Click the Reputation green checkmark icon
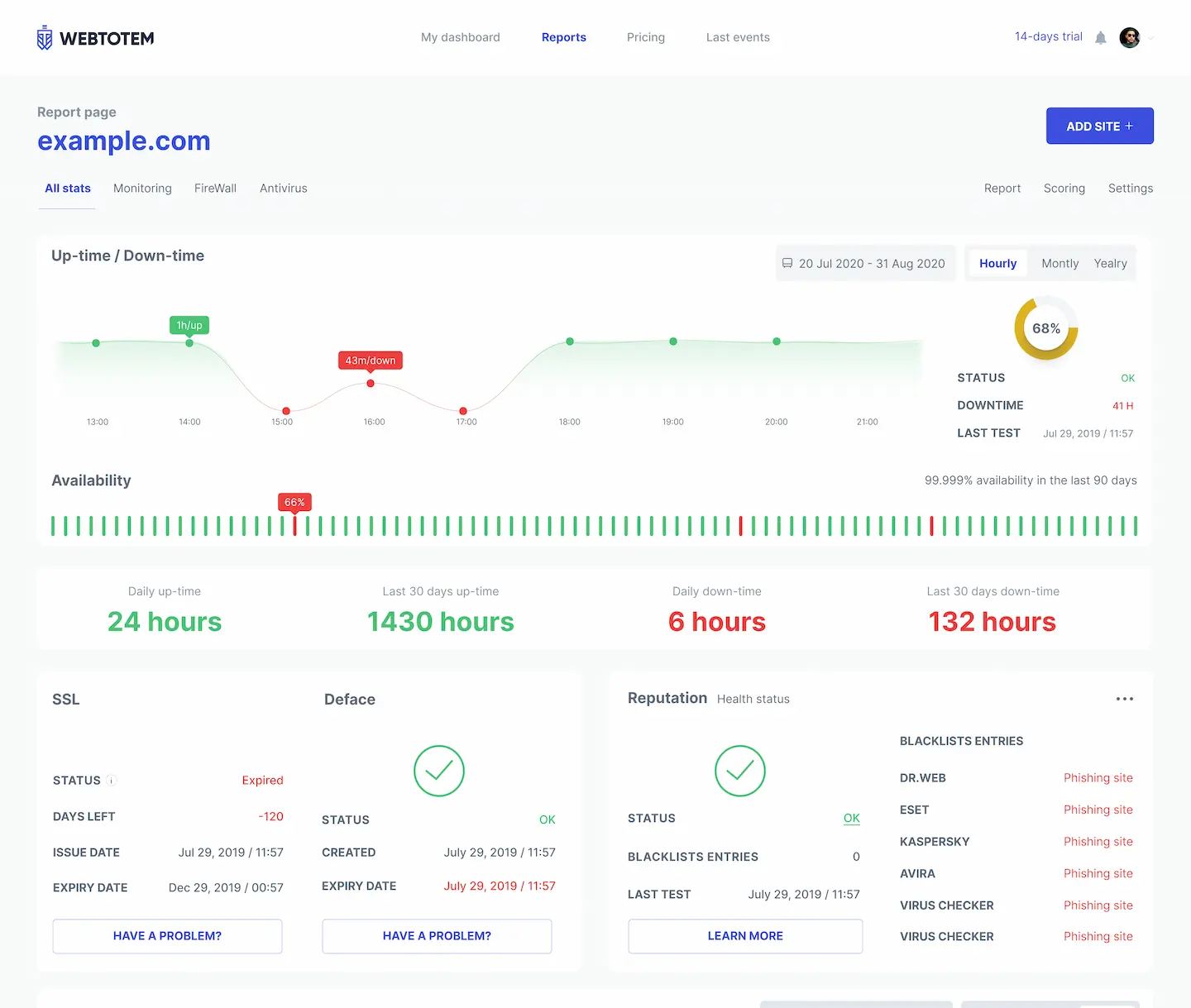The height and width of the screenshot is (1008, 1191). [x=739, y=771]
